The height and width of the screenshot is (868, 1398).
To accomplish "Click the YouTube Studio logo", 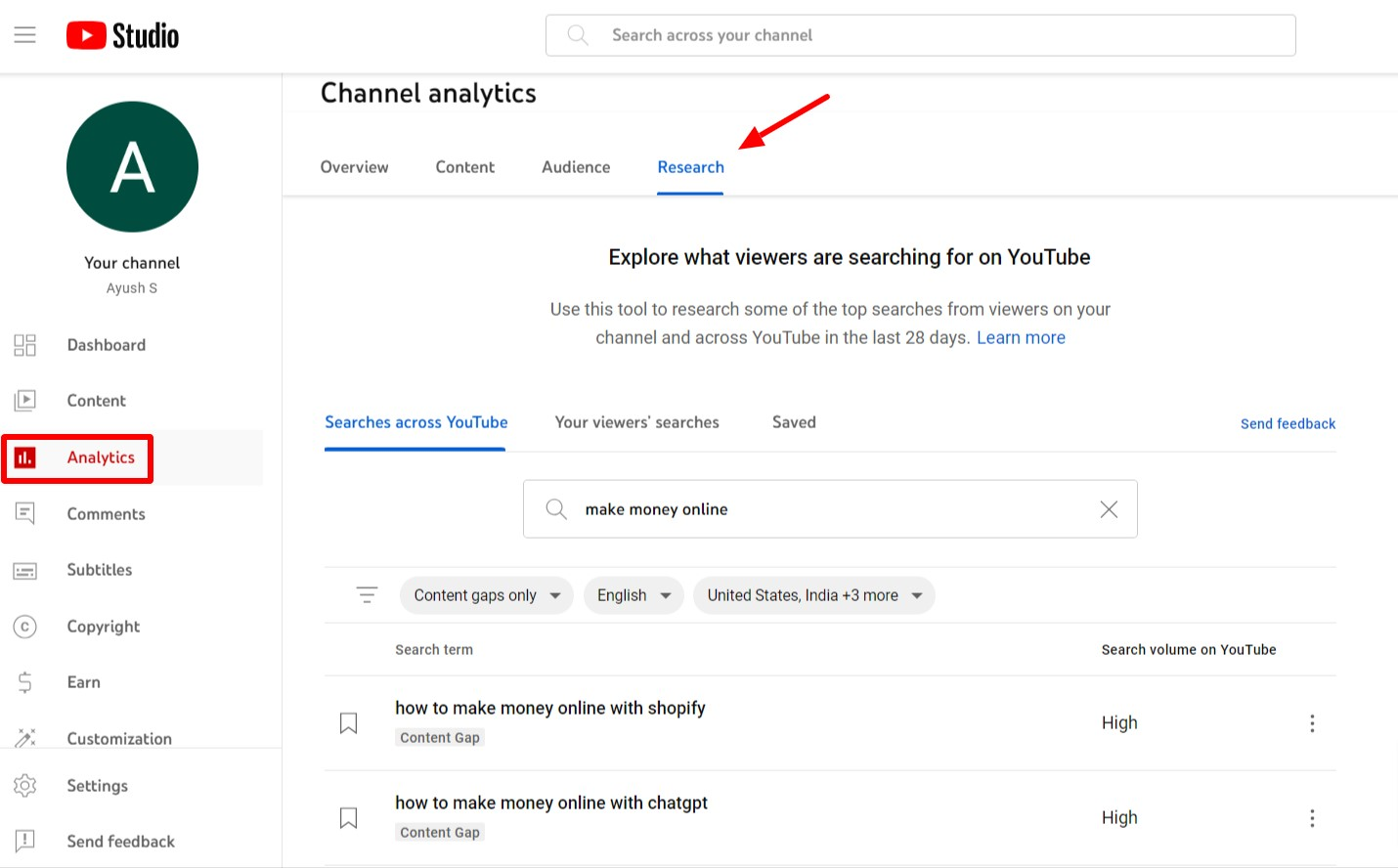I will click(x=121, y=34).
